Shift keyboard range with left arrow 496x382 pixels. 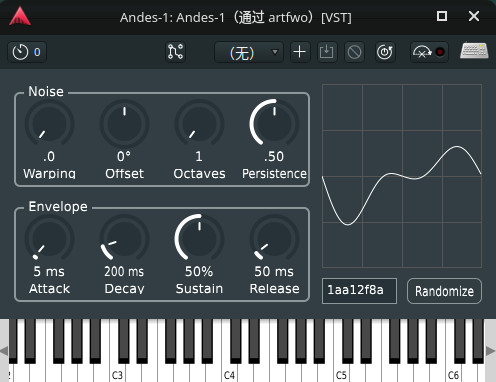4,351
